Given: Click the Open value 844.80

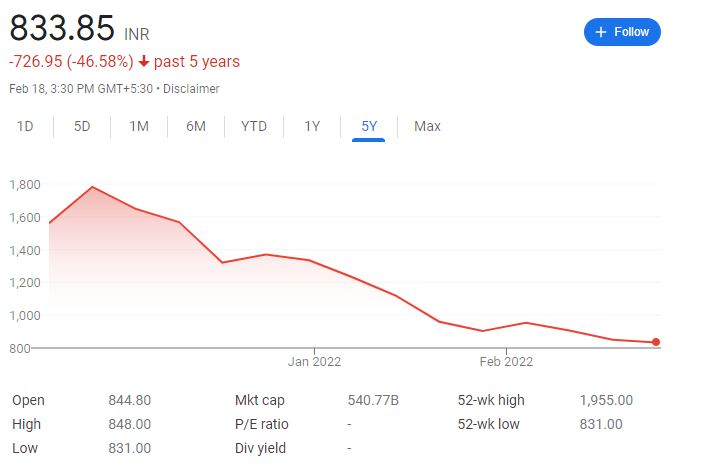Looking at the screenshot, I should point(130,400).
